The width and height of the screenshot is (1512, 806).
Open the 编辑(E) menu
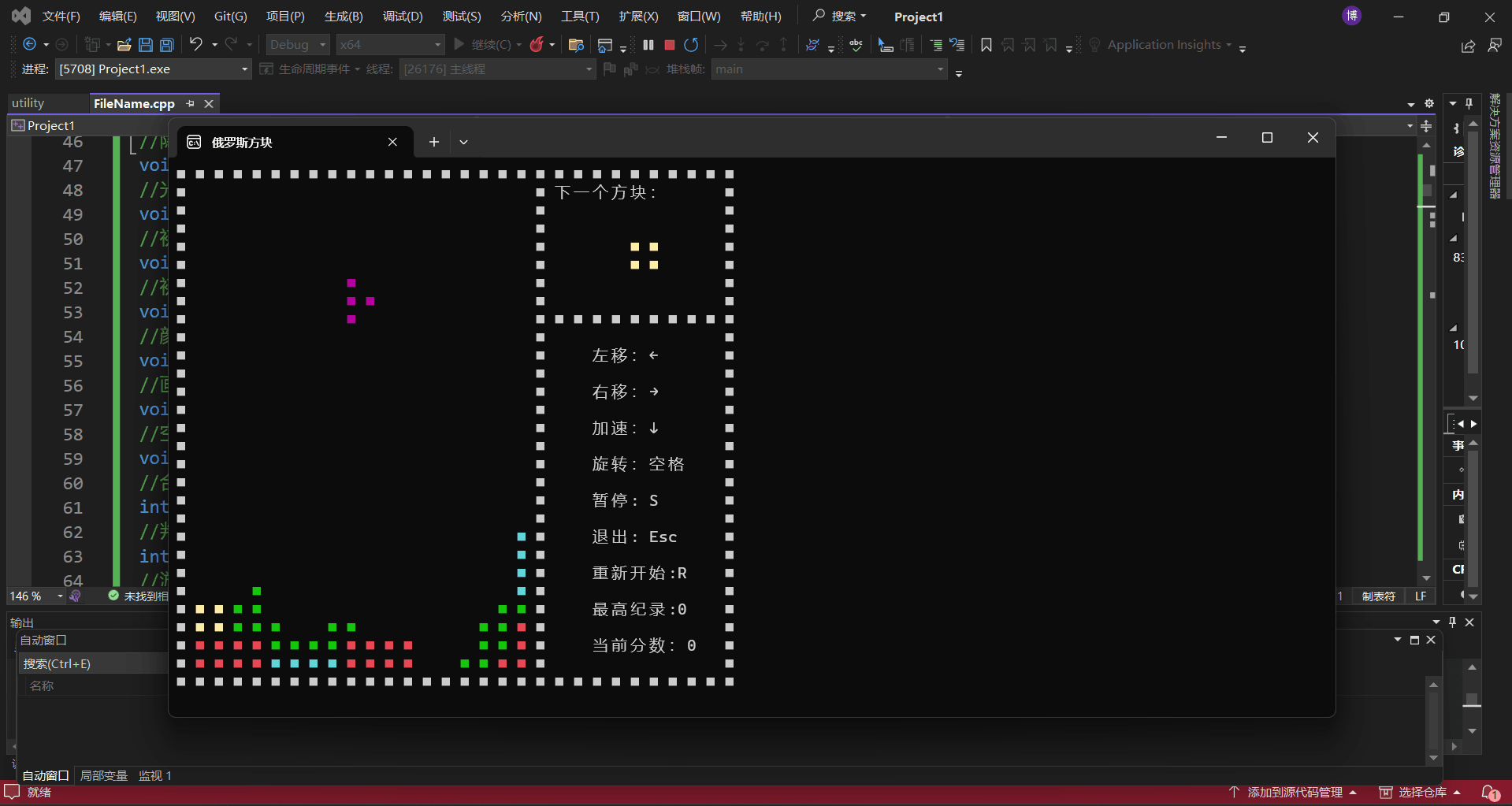[x=118, y=17]
